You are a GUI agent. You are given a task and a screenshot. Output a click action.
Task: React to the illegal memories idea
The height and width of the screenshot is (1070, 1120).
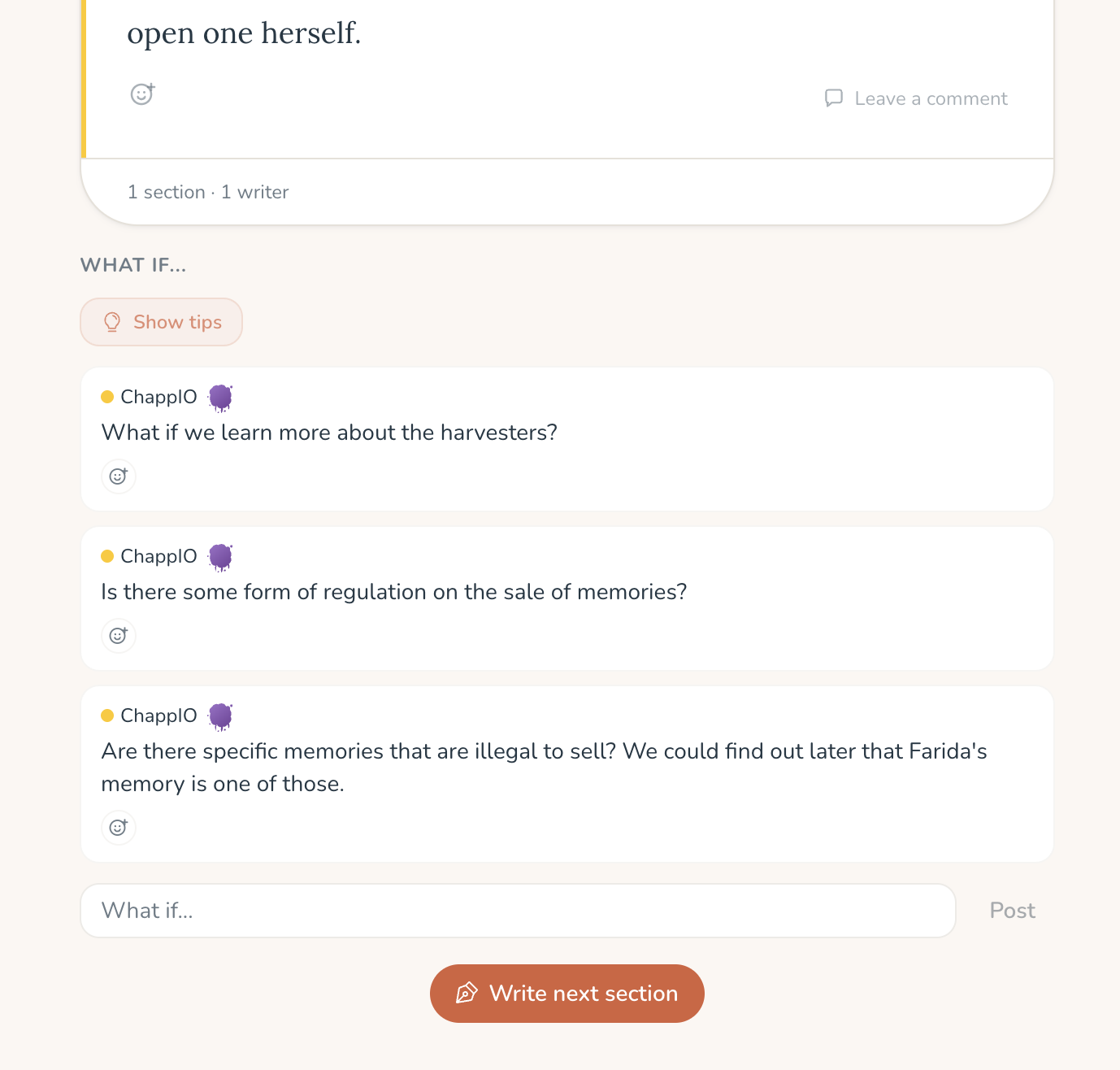click(x=119, y=828)
